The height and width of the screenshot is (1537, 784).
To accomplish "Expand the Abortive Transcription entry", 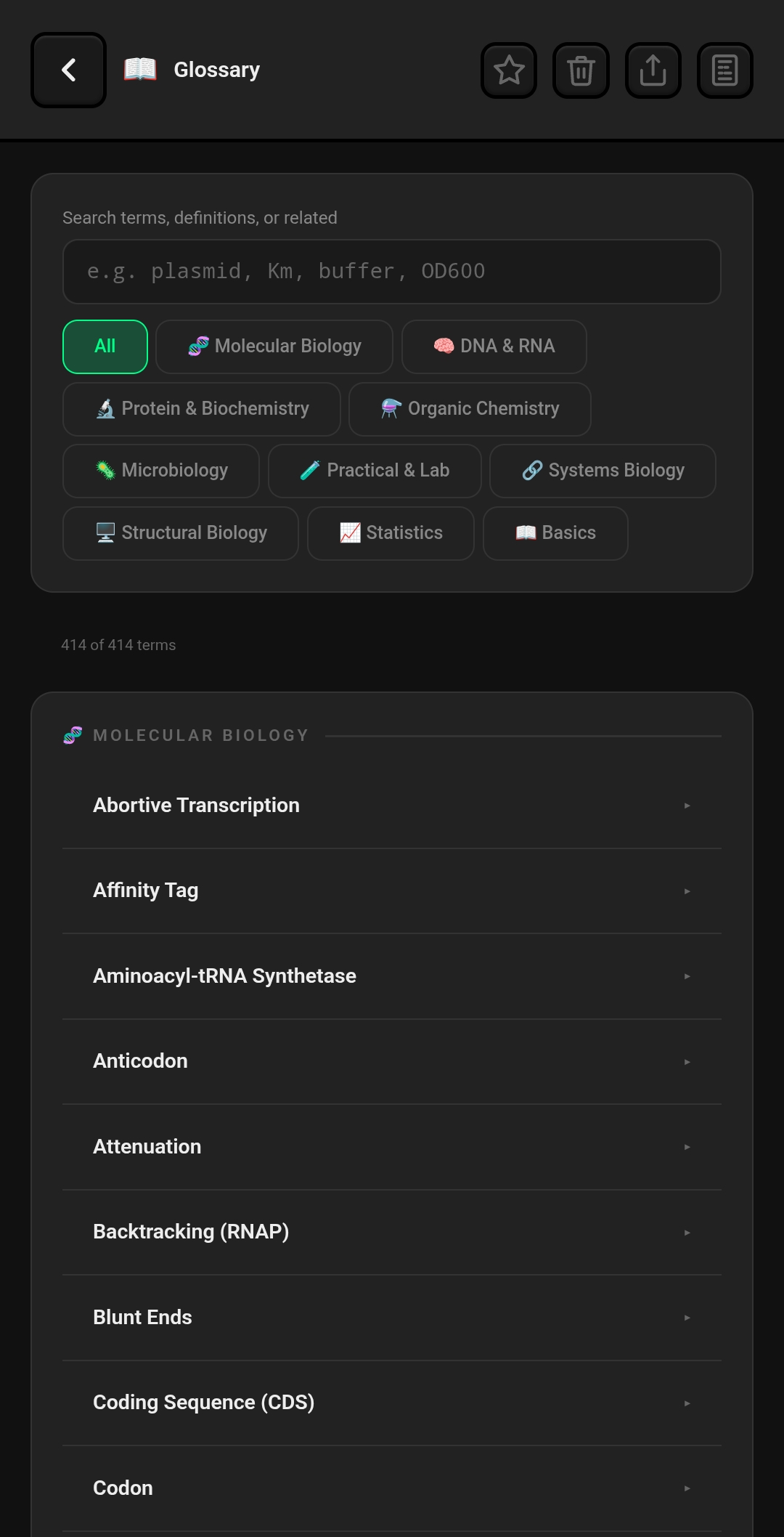I will click(392, 805).
